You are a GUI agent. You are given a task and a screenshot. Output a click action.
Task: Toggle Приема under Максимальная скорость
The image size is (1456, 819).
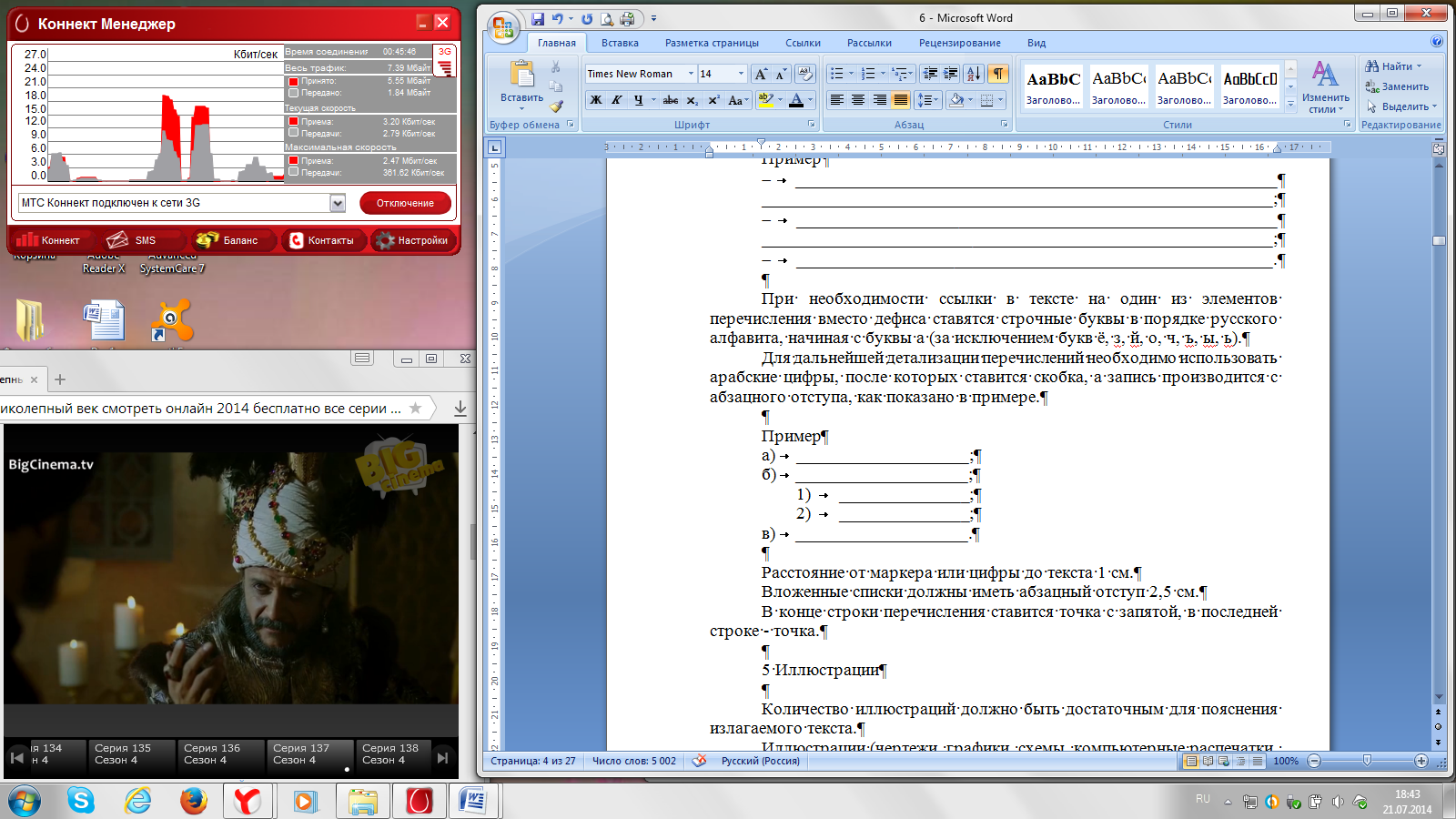coord(294,160)
